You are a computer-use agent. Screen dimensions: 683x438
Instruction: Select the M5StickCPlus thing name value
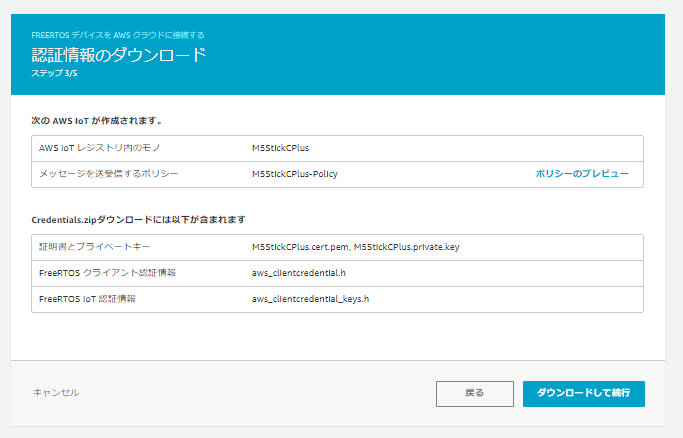tap(281, 148)
